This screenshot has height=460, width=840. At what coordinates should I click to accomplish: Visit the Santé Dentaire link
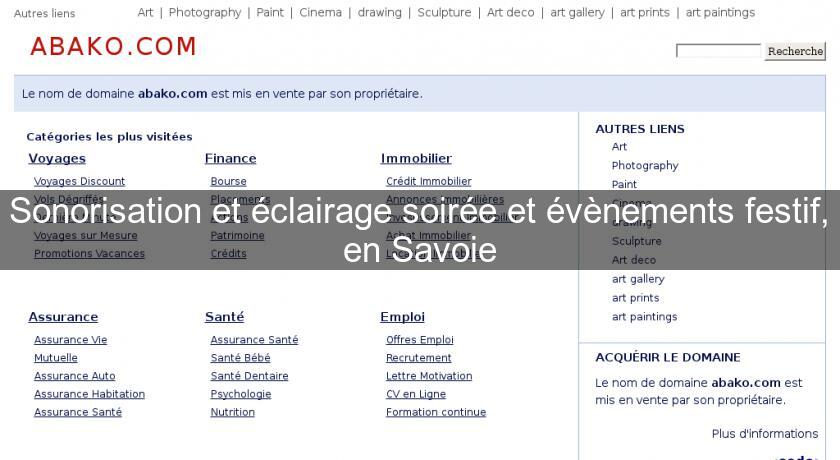click(x=250, y=376)
